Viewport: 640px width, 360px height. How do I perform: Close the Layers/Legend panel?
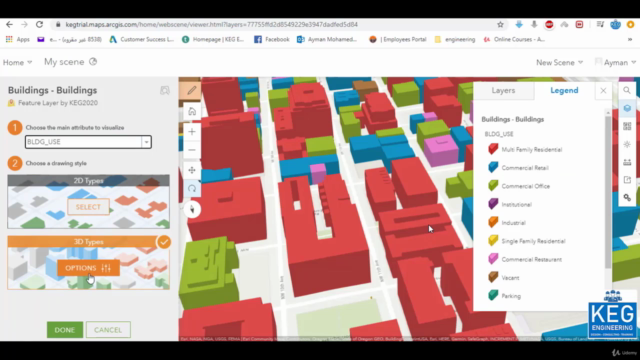(x=603, y=91)
